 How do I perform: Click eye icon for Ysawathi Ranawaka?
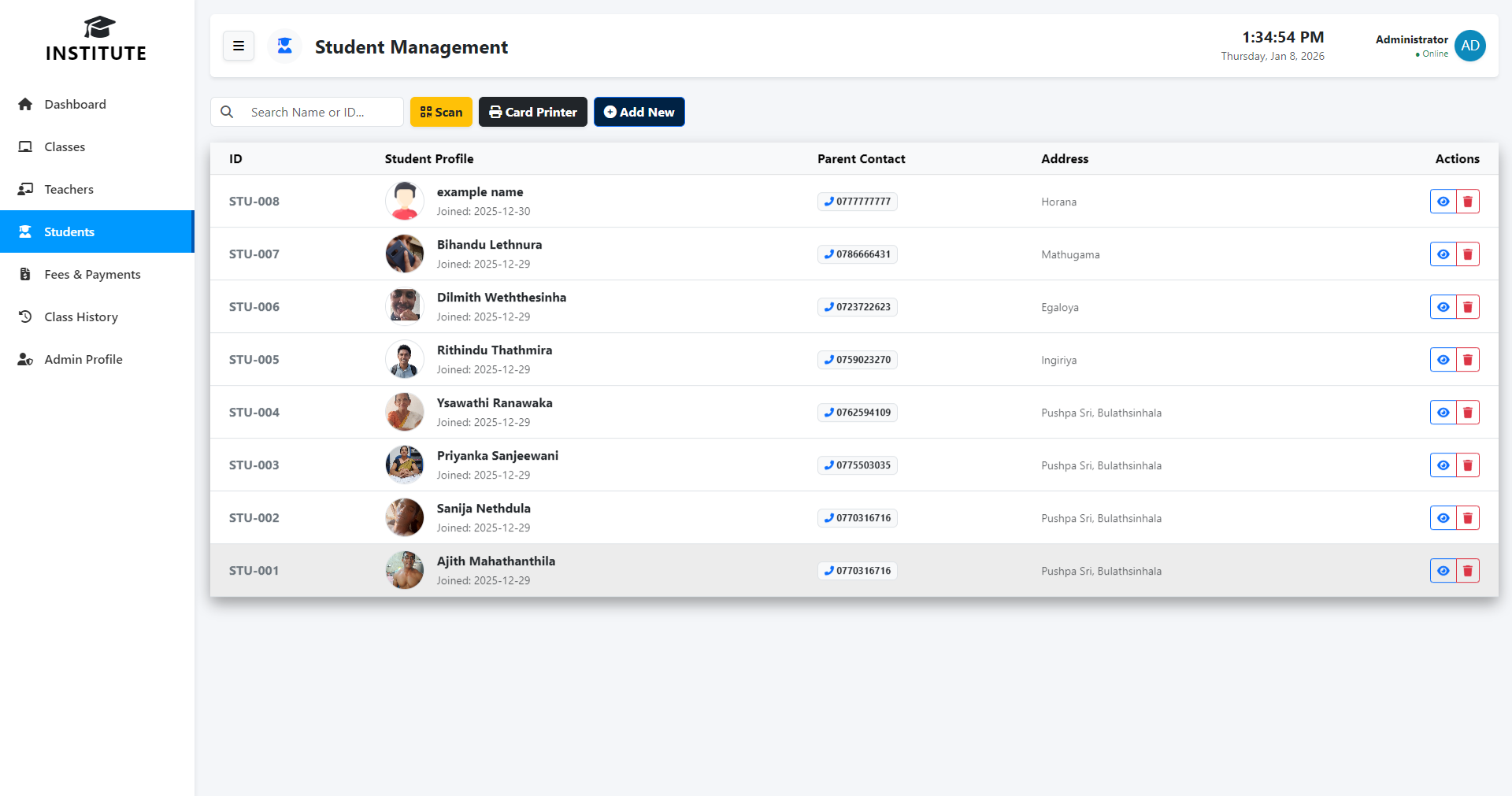coord(1443,413)
